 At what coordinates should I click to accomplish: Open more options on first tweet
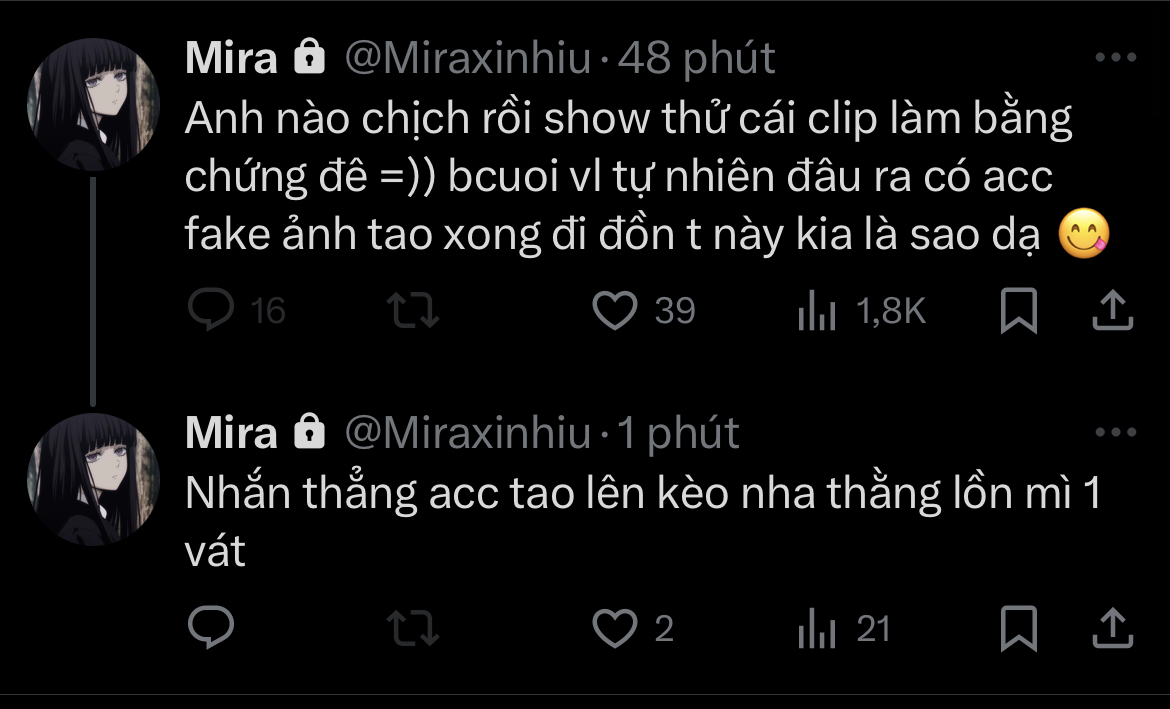[1116, 58]
